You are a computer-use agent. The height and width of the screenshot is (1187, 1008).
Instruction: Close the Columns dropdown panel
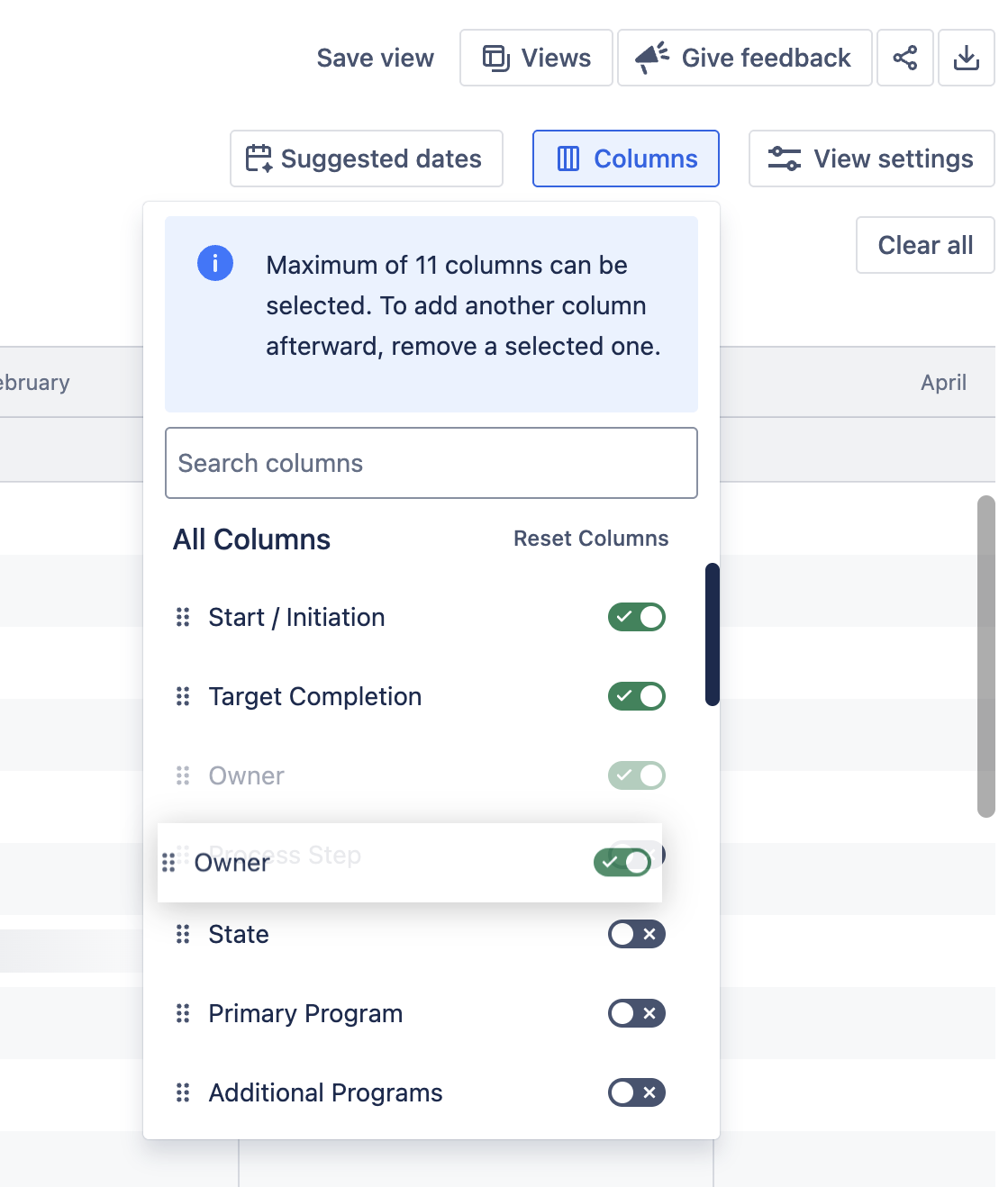tap(625, 159)
